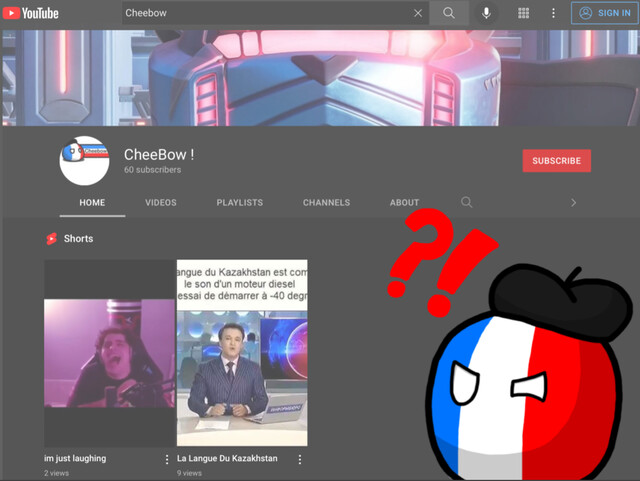Click the 9 views label
Screen dimensions: 640x481
[x=189, y=473]
